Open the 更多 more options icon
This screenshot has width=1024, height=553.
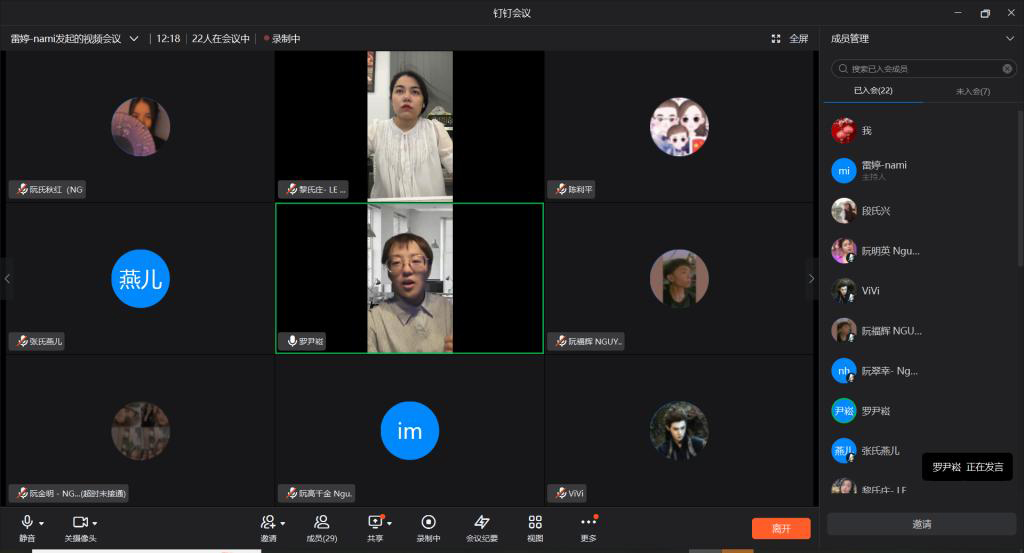point(588,523)
